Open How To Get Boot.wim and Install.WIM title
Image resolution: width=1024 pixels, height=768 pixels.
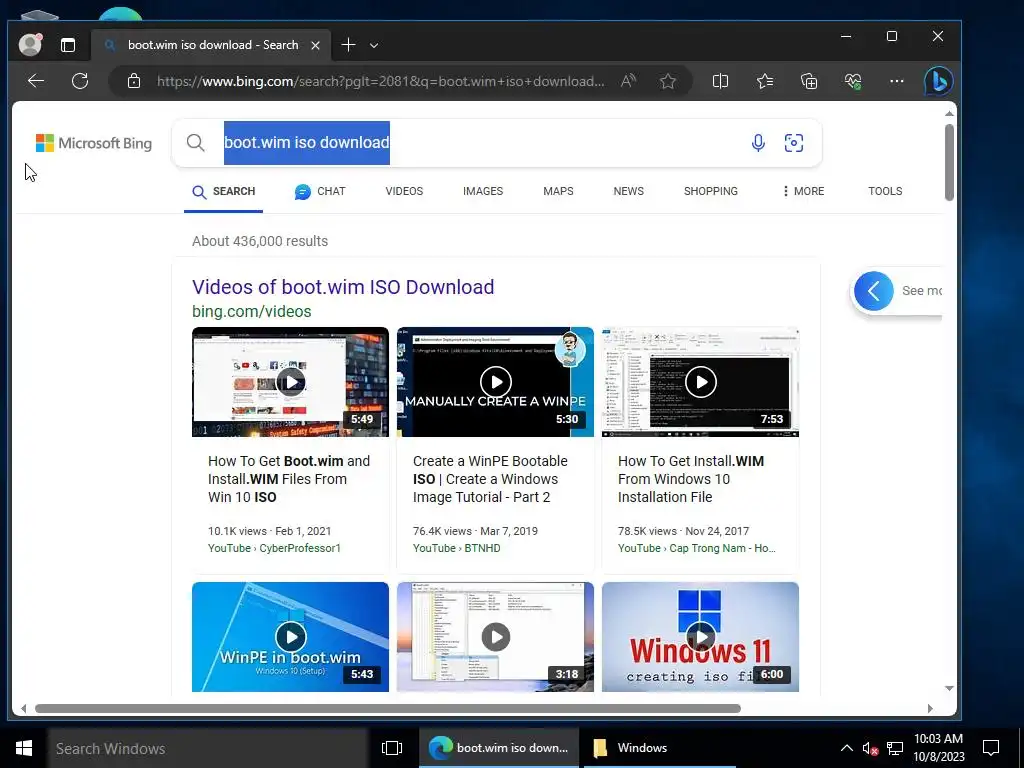(x=289, y=479)
